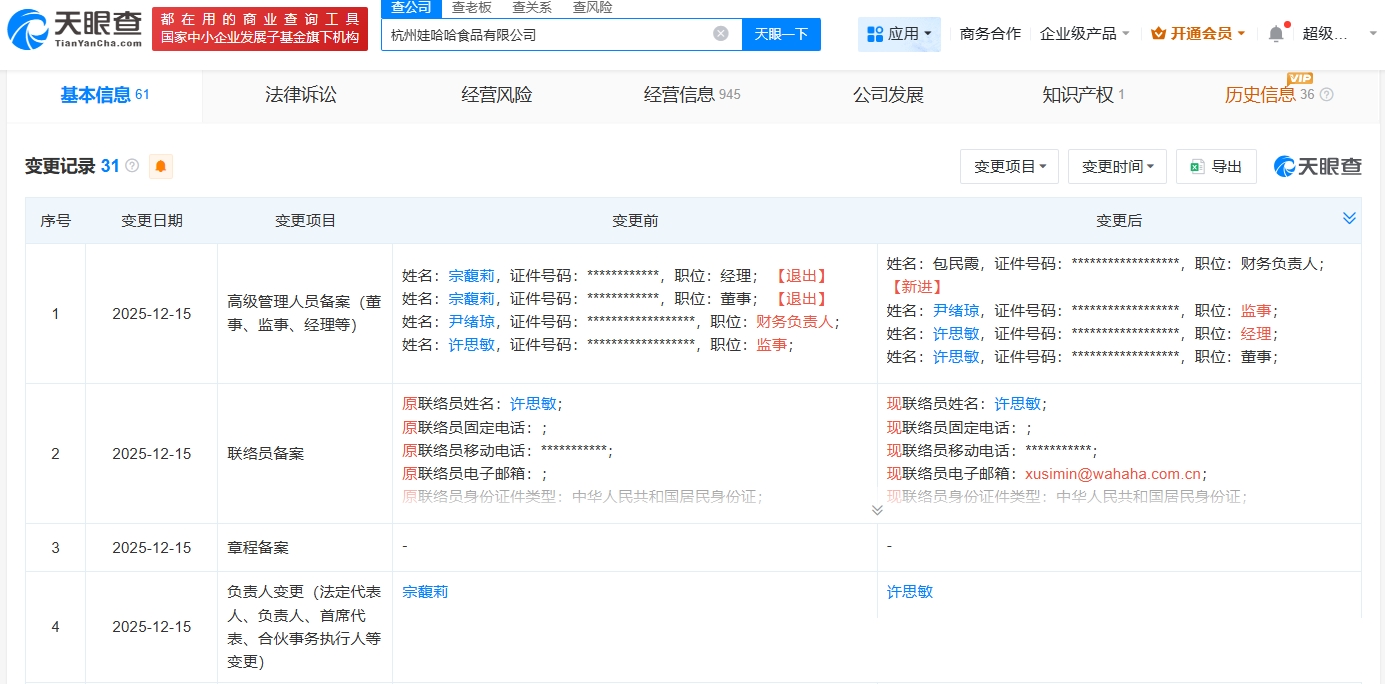Click the orange alert bell beside 变更记录
The height and width of the screenshot is (684, 1385).
(160, 166)
